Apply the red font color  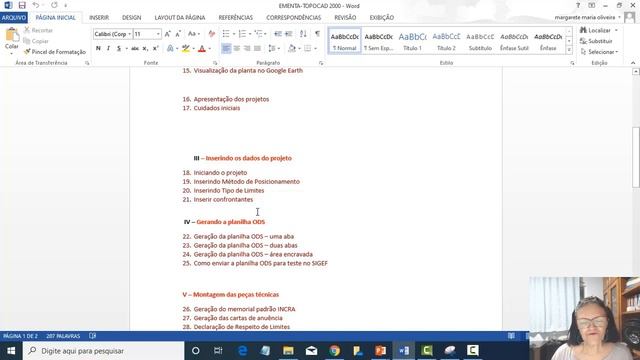coord(202,49)
